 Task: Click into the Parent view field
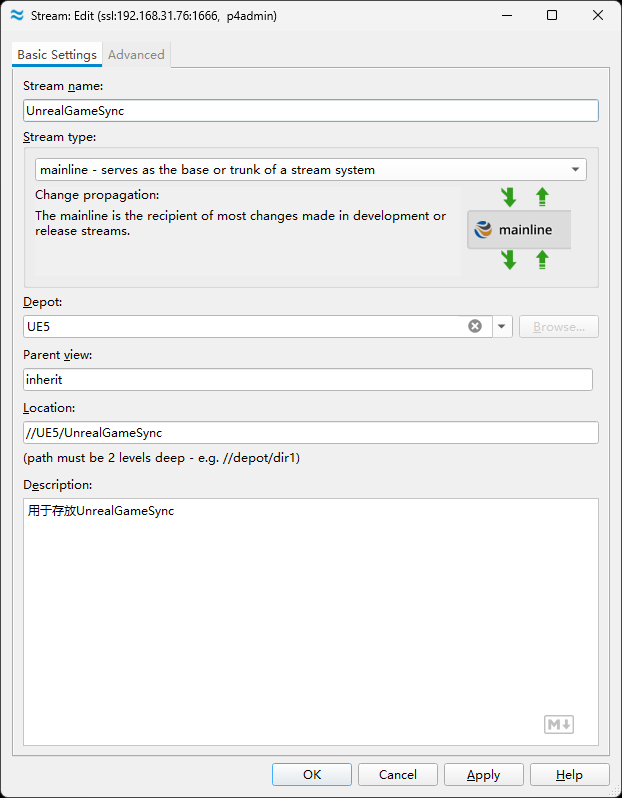308,380
